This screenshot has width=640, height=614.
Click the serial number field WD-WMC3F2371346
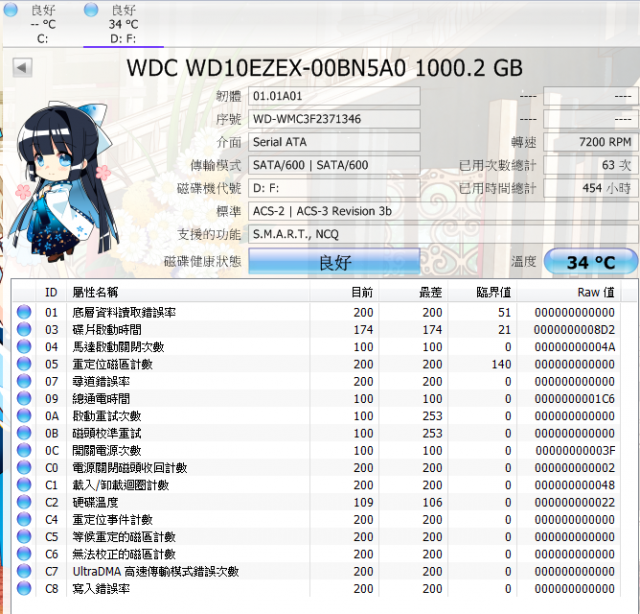(334, 119)
